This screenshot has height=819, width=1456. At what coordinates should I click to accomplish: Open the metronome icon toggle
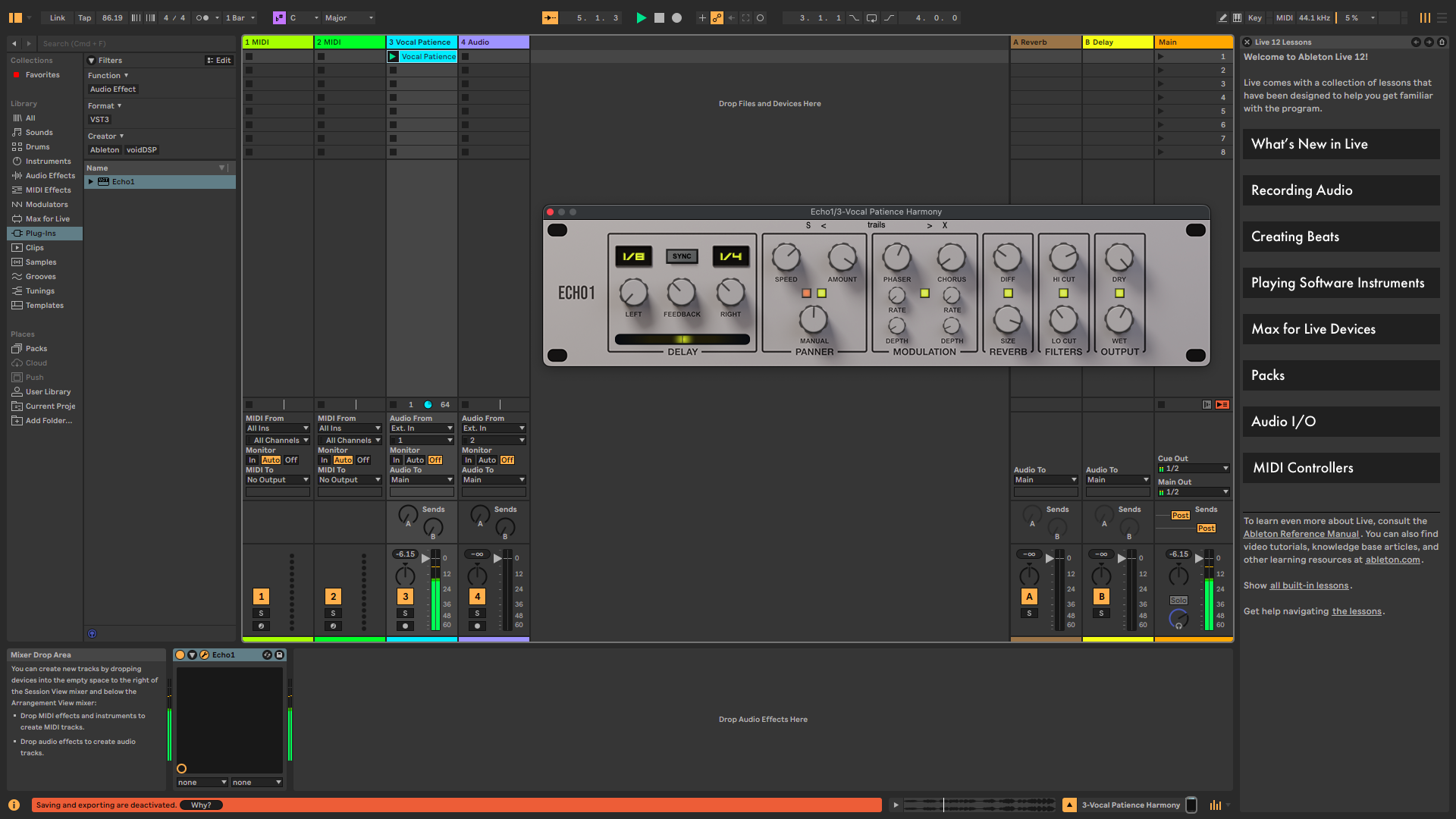202,17
